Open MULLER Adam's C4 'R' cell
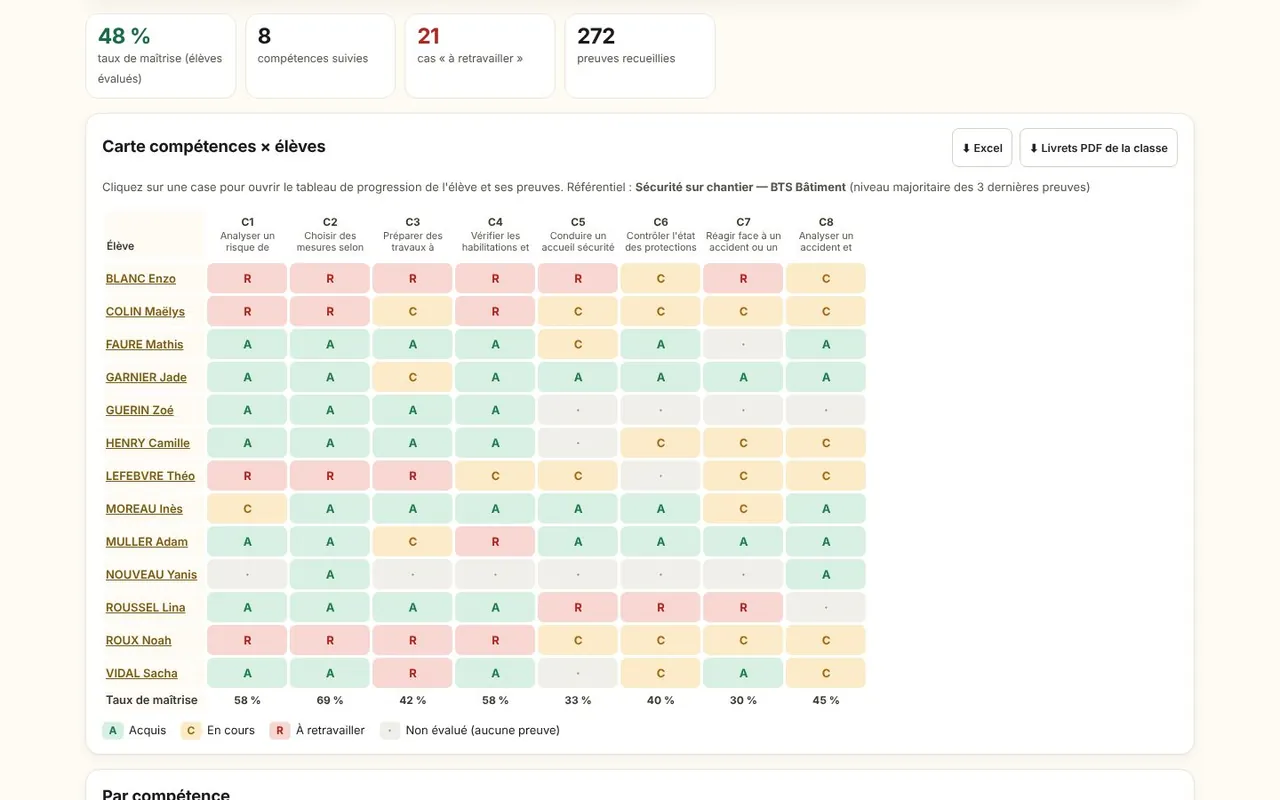The image size is (1280, 800). pos(495,543)
